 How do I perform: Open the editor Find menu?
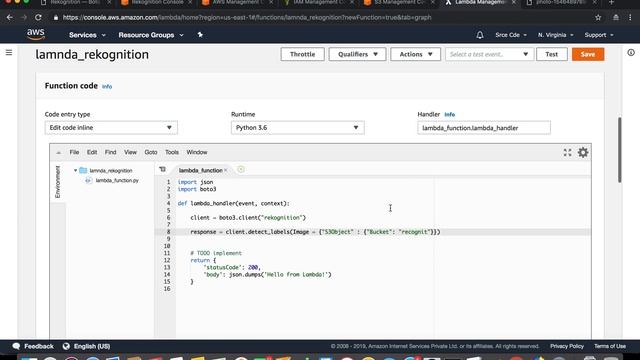click(x=111, y=152)
